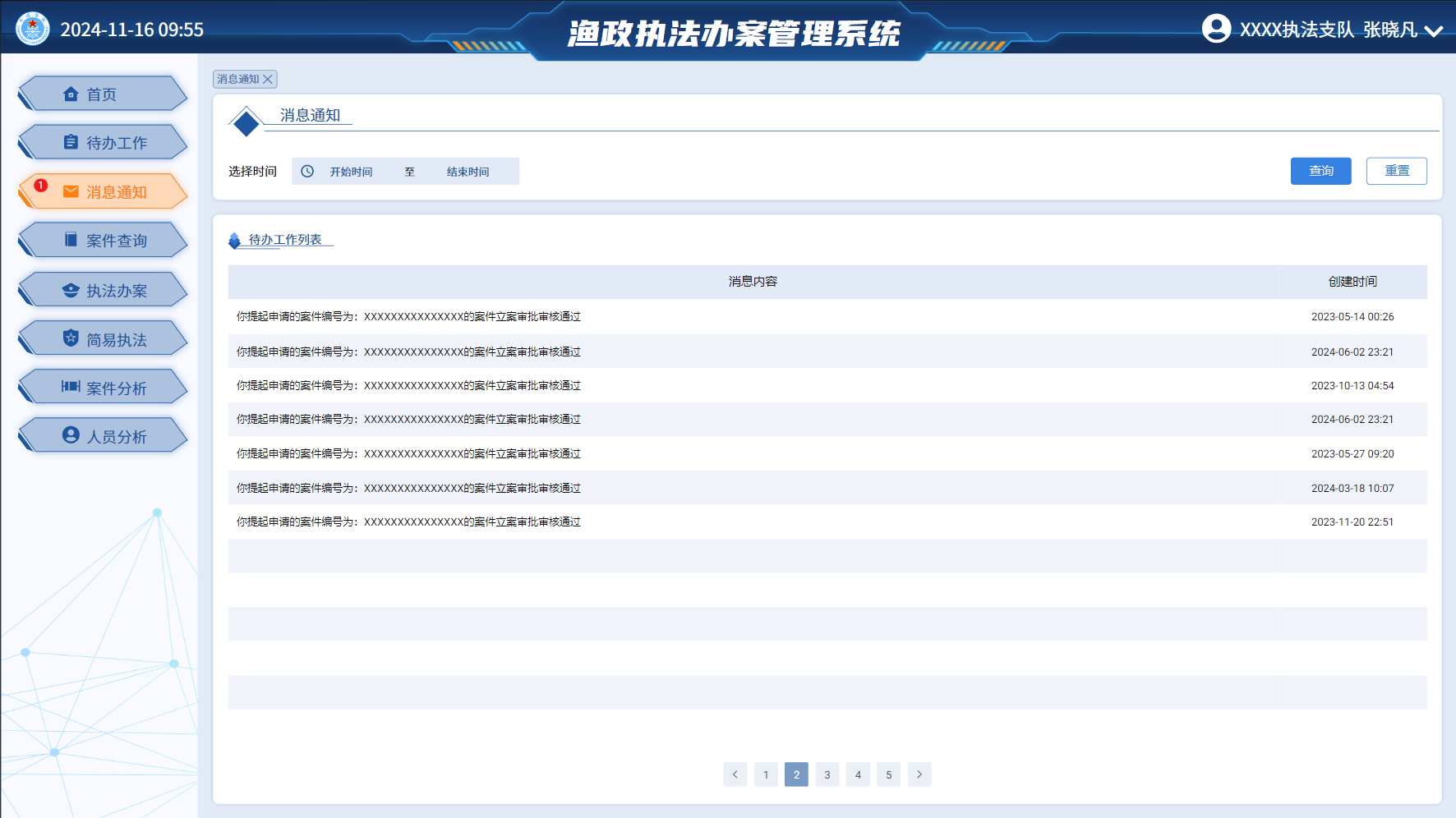Select the 结束时间 end date field
This screenshot has width=1456, height=818.
tap(468, 172)
